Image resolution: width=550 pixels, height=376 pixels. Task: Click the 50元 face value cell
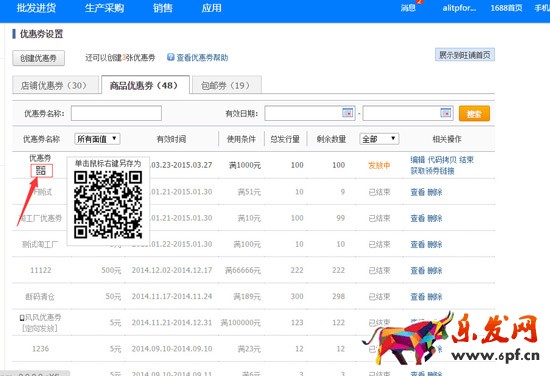click(113, 297)
